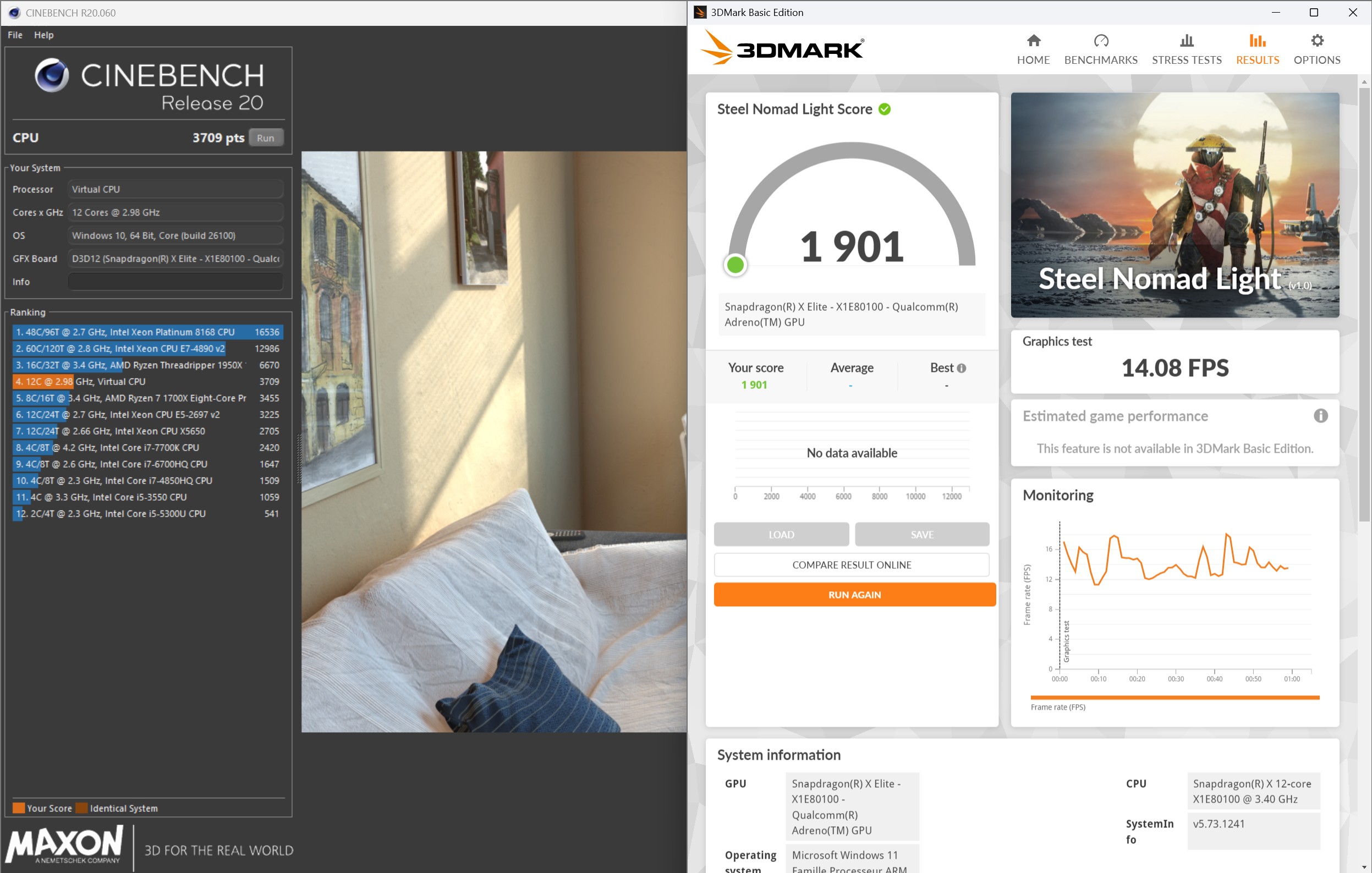This screenshot has width=1372, height=873.
Task: Select ranking row Intel Xeon Platinum 8168 CPU
Action: 147,332
